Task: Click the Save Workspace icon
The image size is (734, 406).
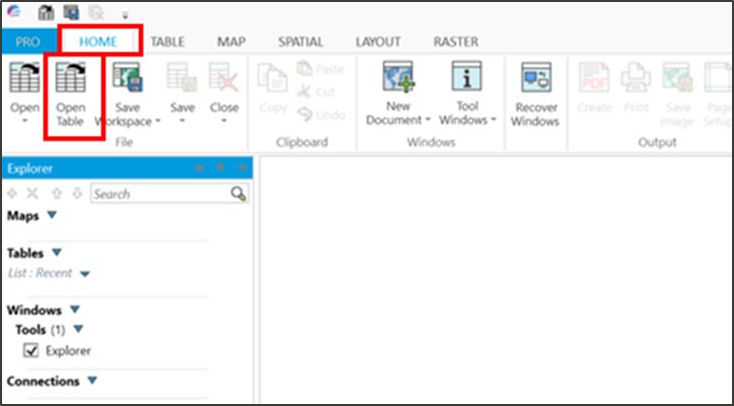Action: click(127, 77)
